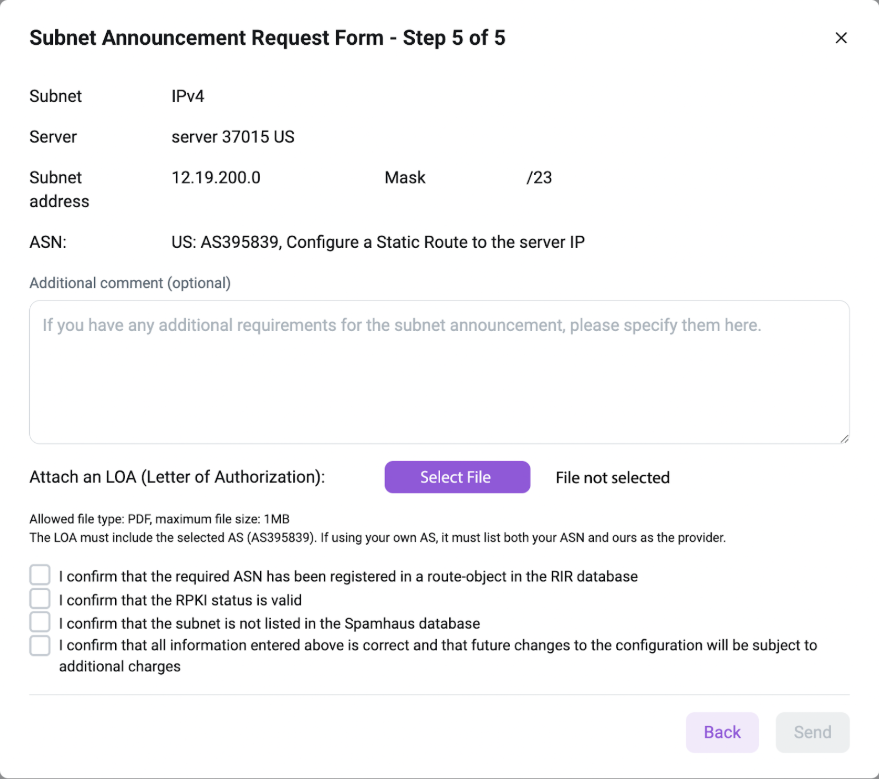Viewport: 879px width, 779px height.
Task: Grab the comment box resize handle
Action: tap(844, 438)
